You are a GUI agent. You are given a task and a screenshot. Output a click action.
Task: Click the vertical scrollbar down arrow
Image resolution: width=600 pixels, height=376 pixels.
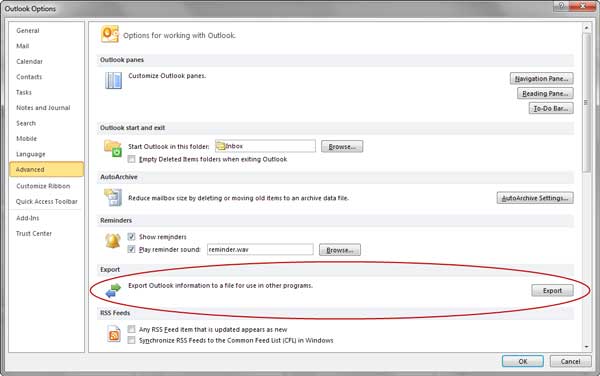587,347
